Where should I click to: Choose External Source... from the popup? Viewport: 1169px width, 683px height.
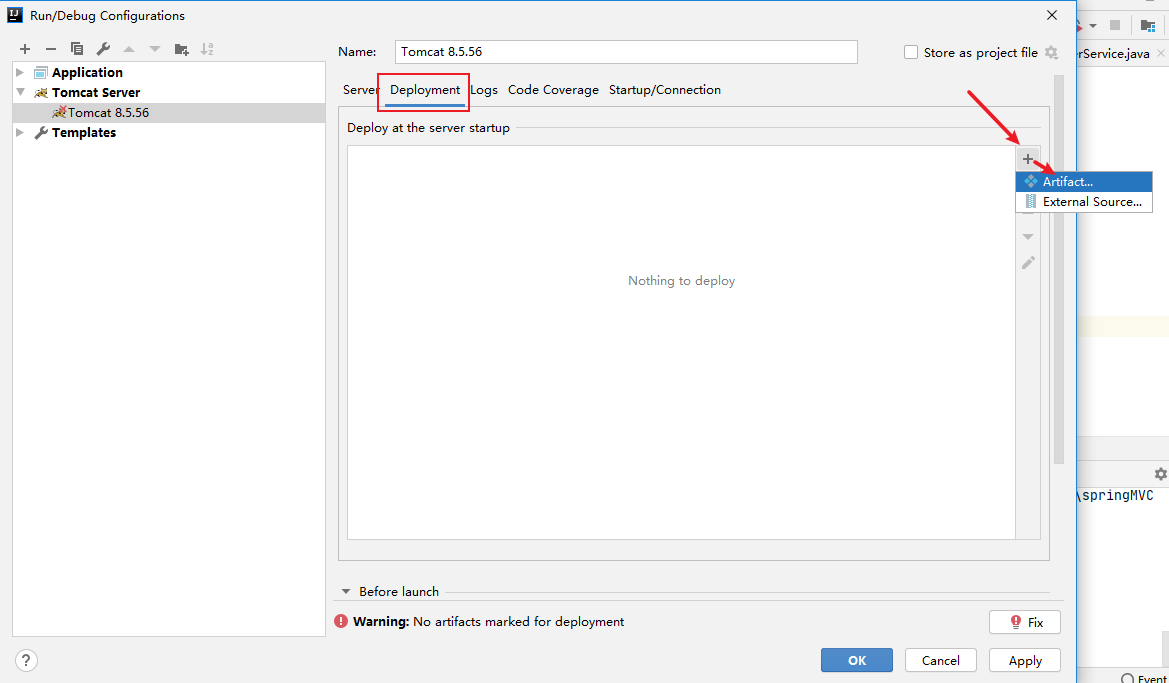[x=1084, y=201]
